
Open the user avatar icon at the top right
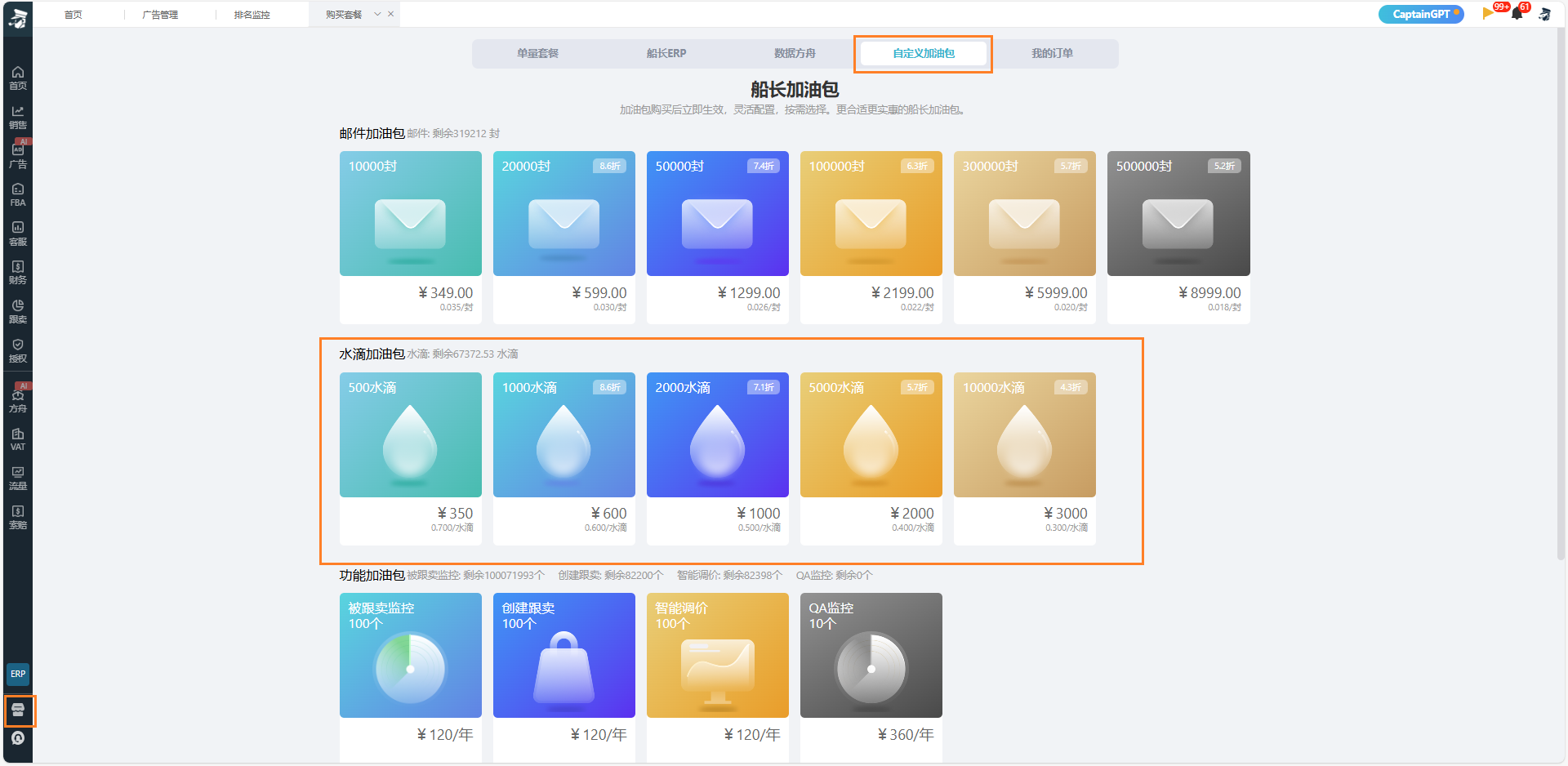click(1544, 14)
